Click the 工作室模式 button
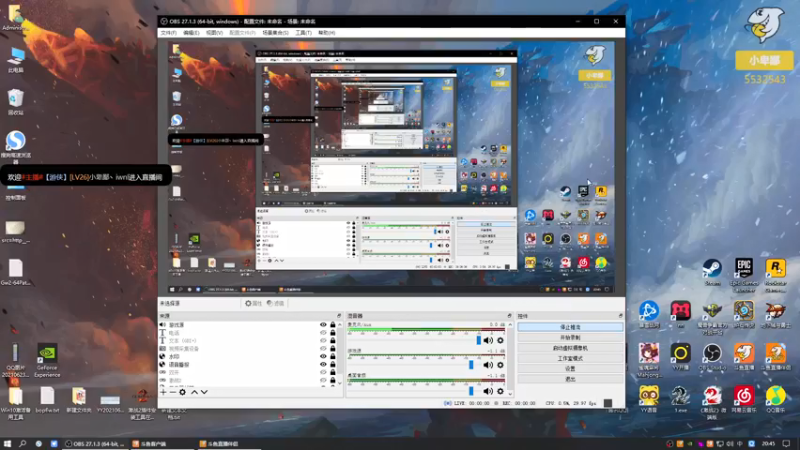800x450 pixels. click(570, 358)
